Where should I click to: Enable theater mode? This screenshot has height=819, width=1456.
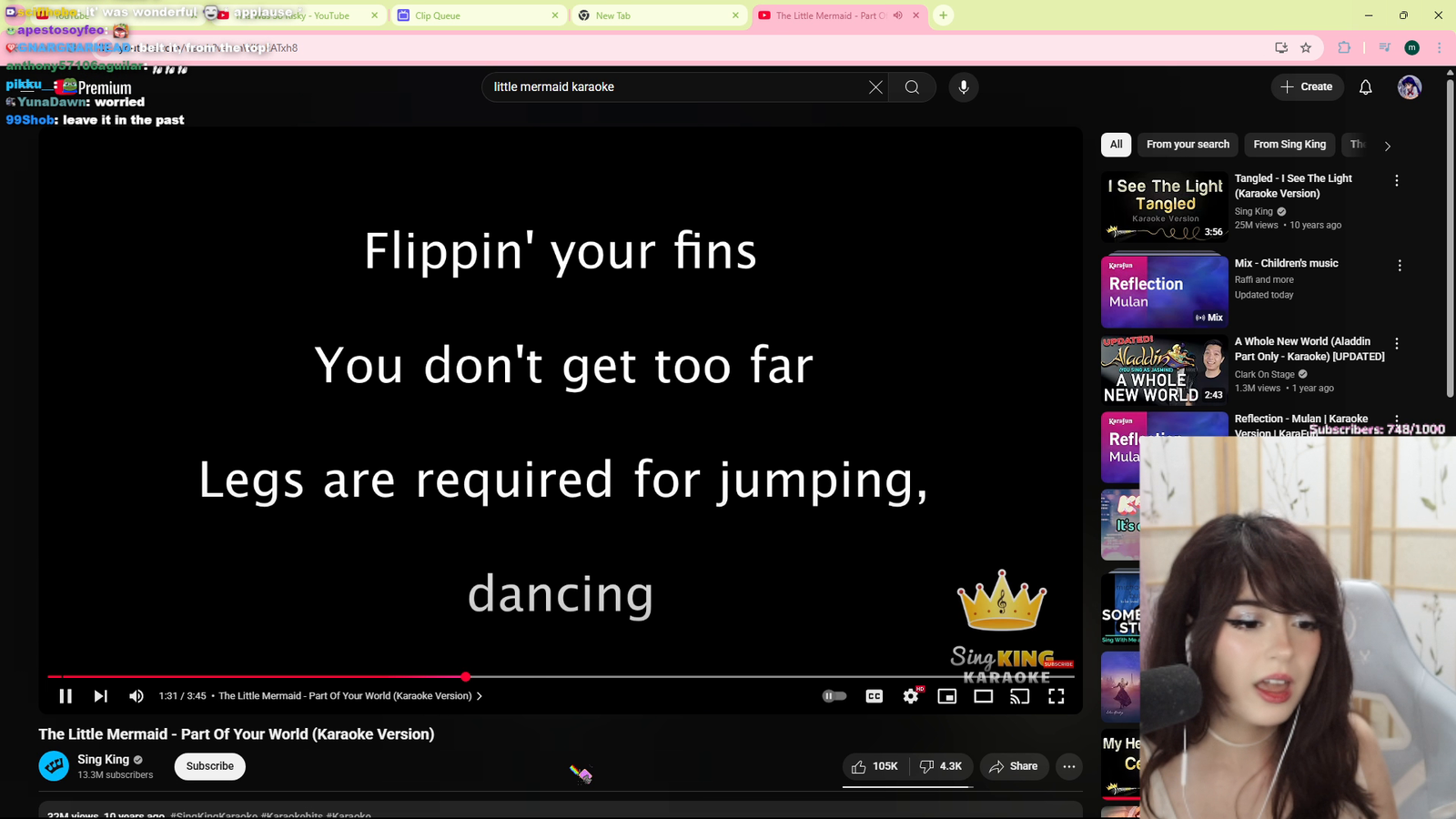(x=984, y=696)
